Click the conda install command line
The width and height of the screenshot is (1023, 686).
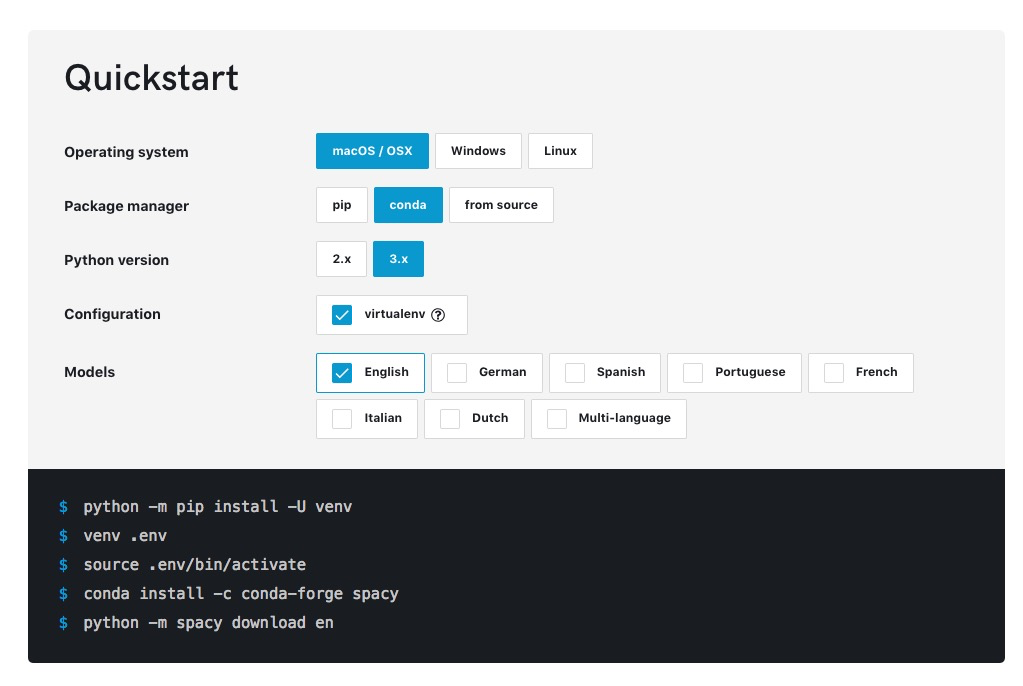point(241,594)
